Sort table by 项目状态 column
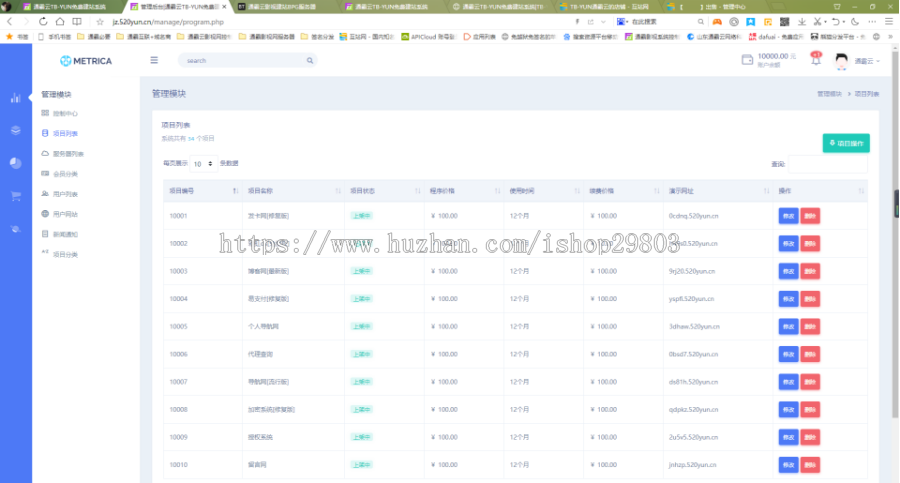 point(385,191)
